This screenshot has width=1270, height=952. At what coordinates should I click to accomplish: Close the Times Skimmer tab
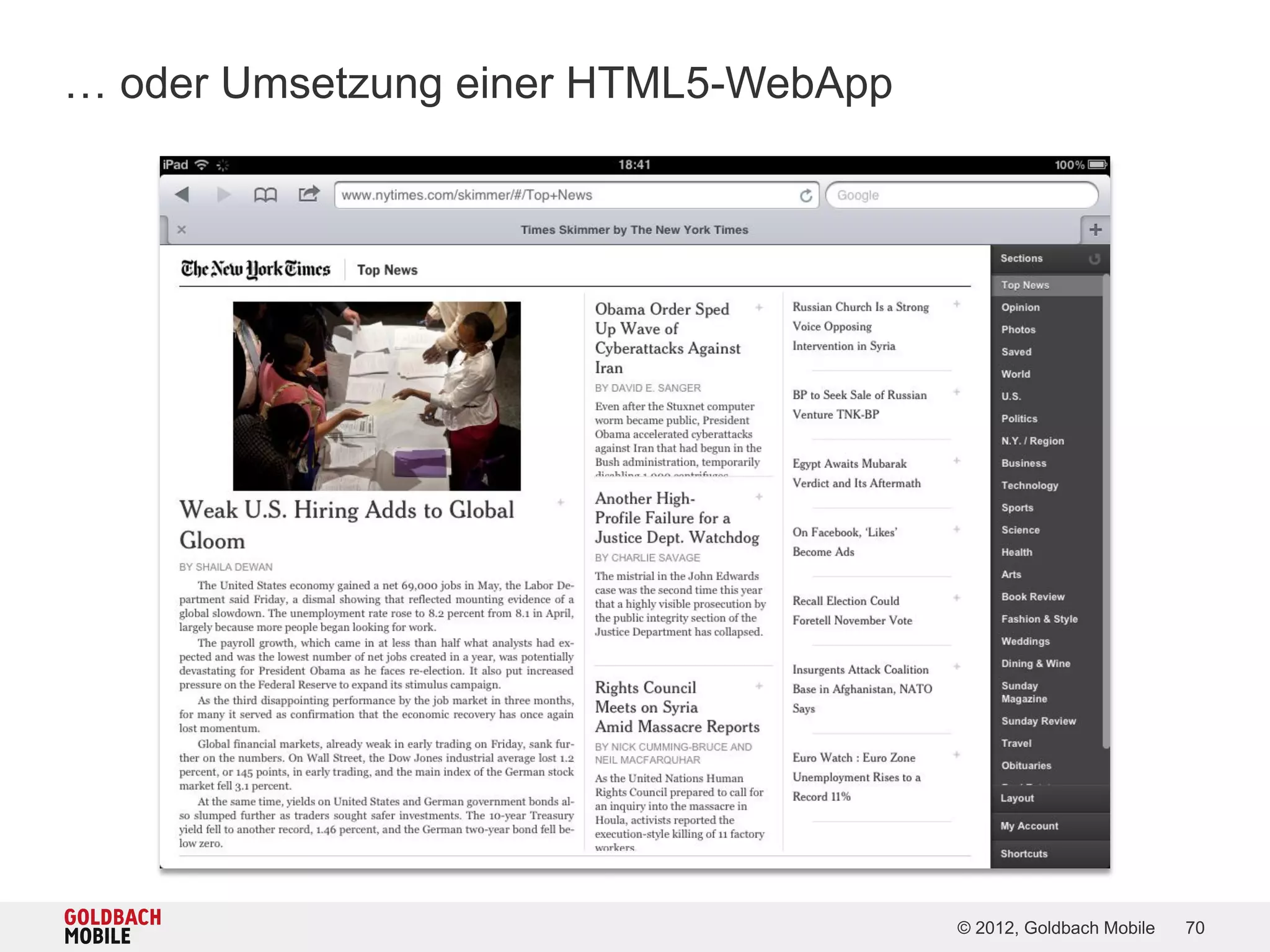182,229
